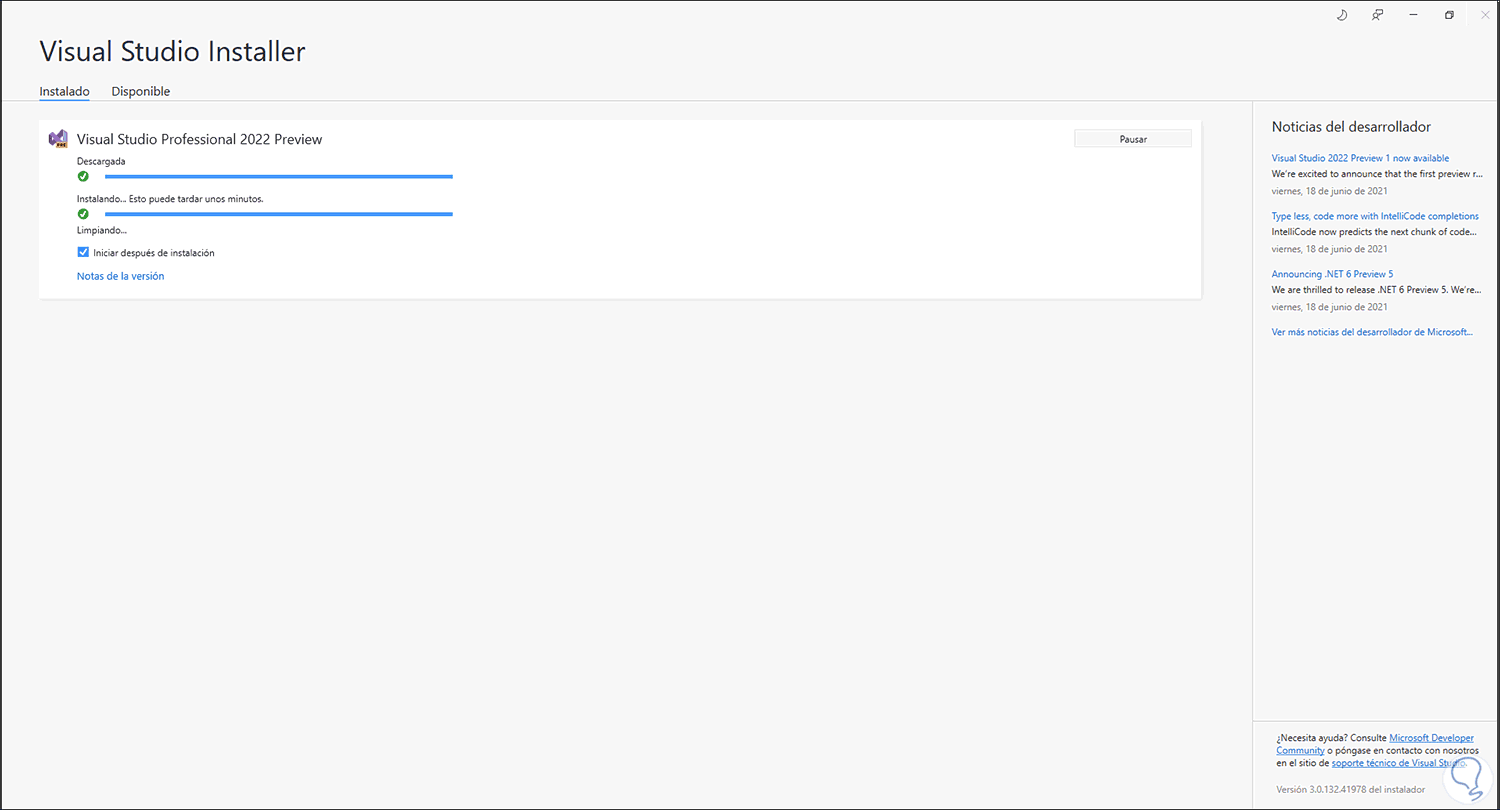Viewport: 1500px width, 810px height.
Task: Click the Descargada download progress bar
Action: pyautogui.click(x=278, y=176)
